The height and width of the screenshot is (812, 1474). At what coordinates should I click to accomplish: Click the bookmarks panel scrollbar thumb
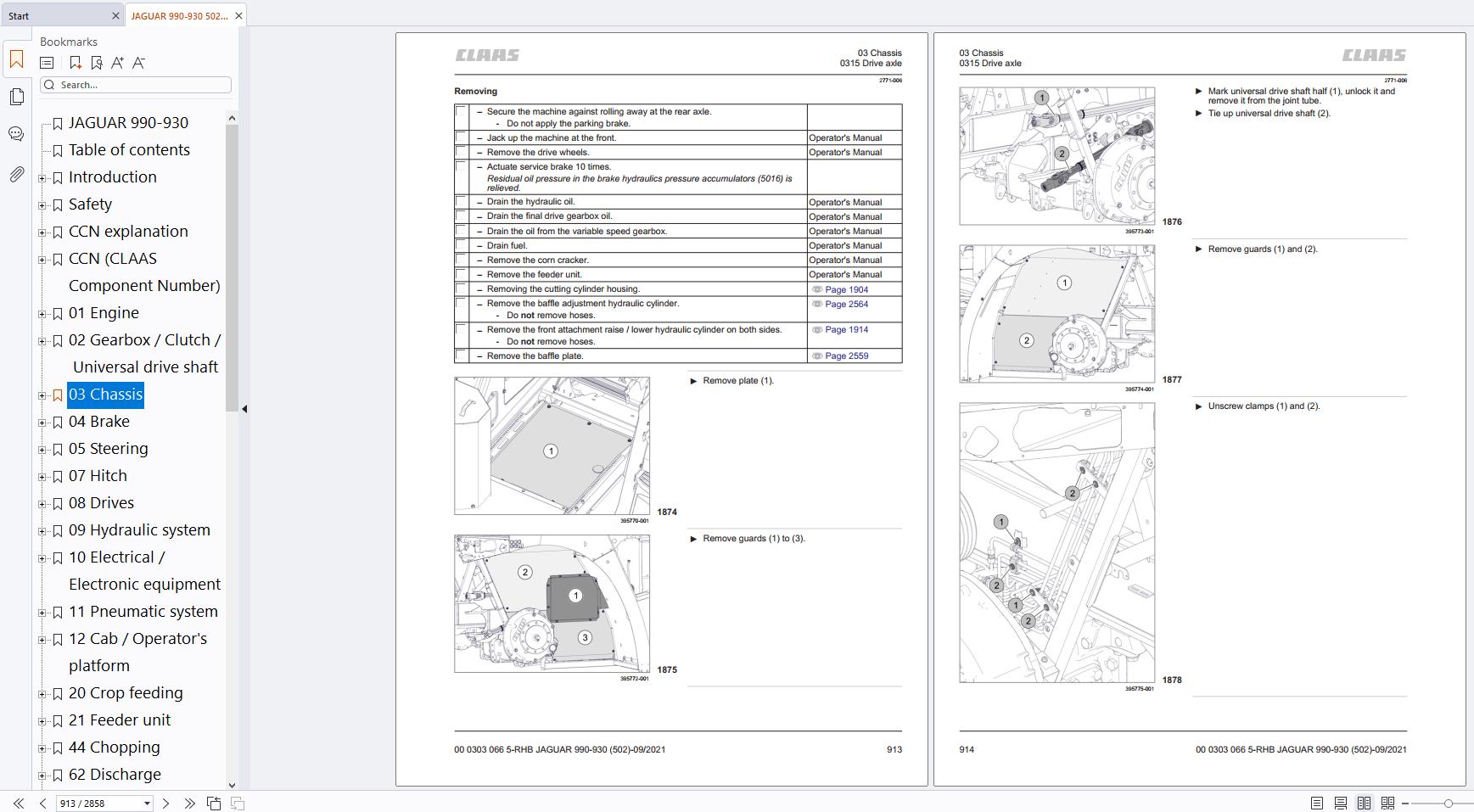[x=233, y=267]
